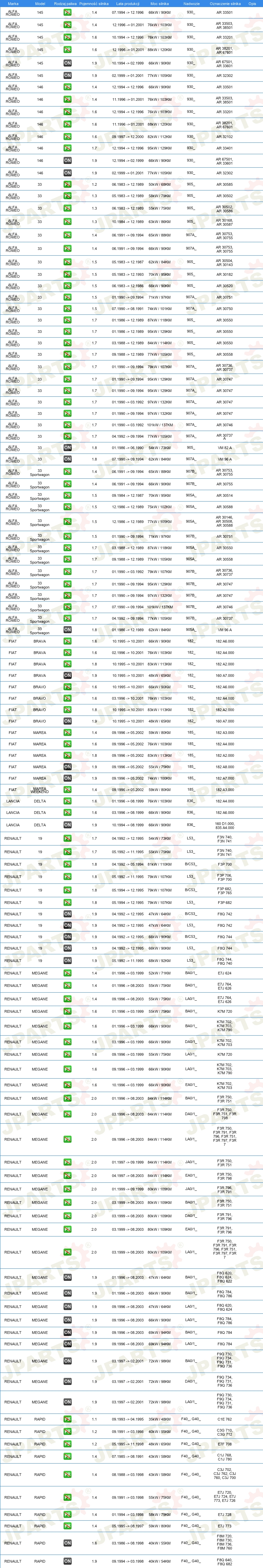
Task: Select petrol icon for Renault 19 F3P 700
Action: coord(68,864)
